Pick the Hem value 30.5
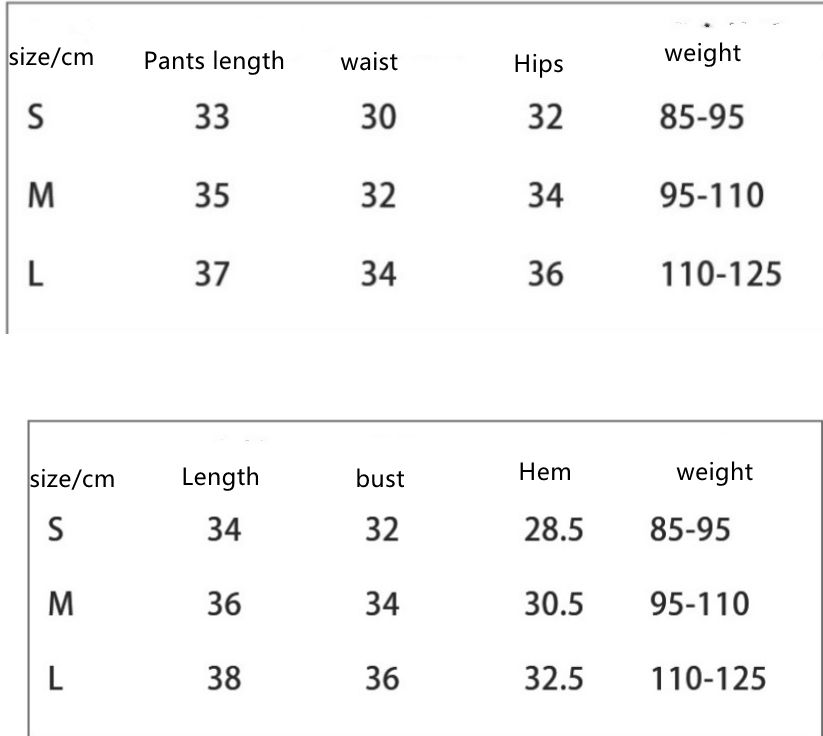The height and width of the screenshot is (736, 823). pyautogui.click(x=553, y=604)
